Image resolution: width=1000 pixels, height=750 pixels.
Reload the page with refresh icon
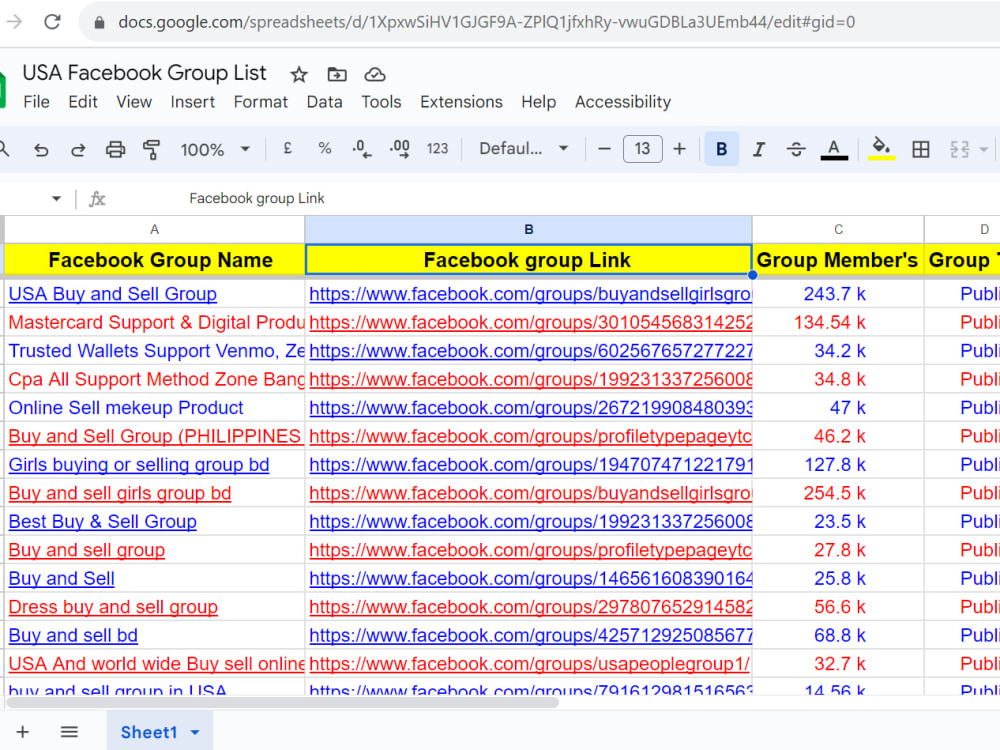pos(52,22)
